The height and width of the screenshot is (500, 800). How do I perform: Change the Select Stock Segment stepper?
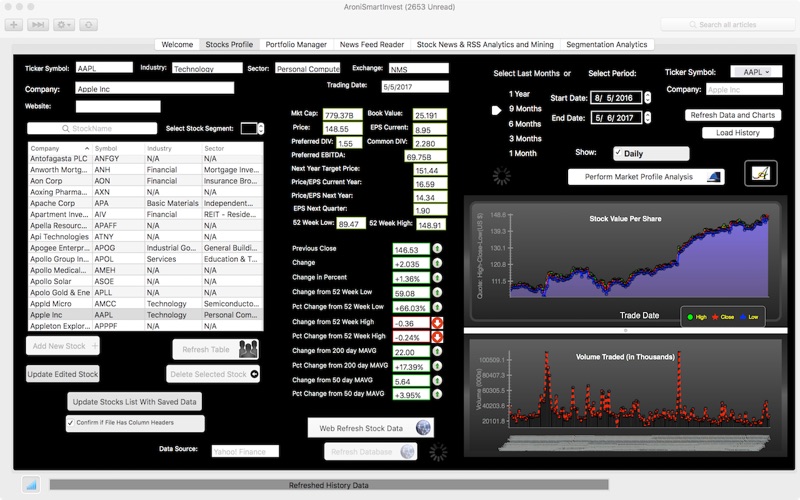point(261,128)
